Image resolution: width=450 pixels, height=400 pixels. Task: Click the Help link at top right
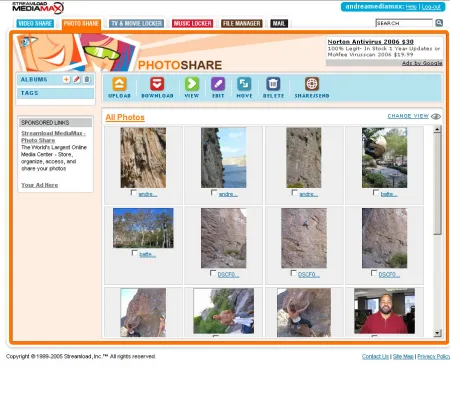(411, 7)
